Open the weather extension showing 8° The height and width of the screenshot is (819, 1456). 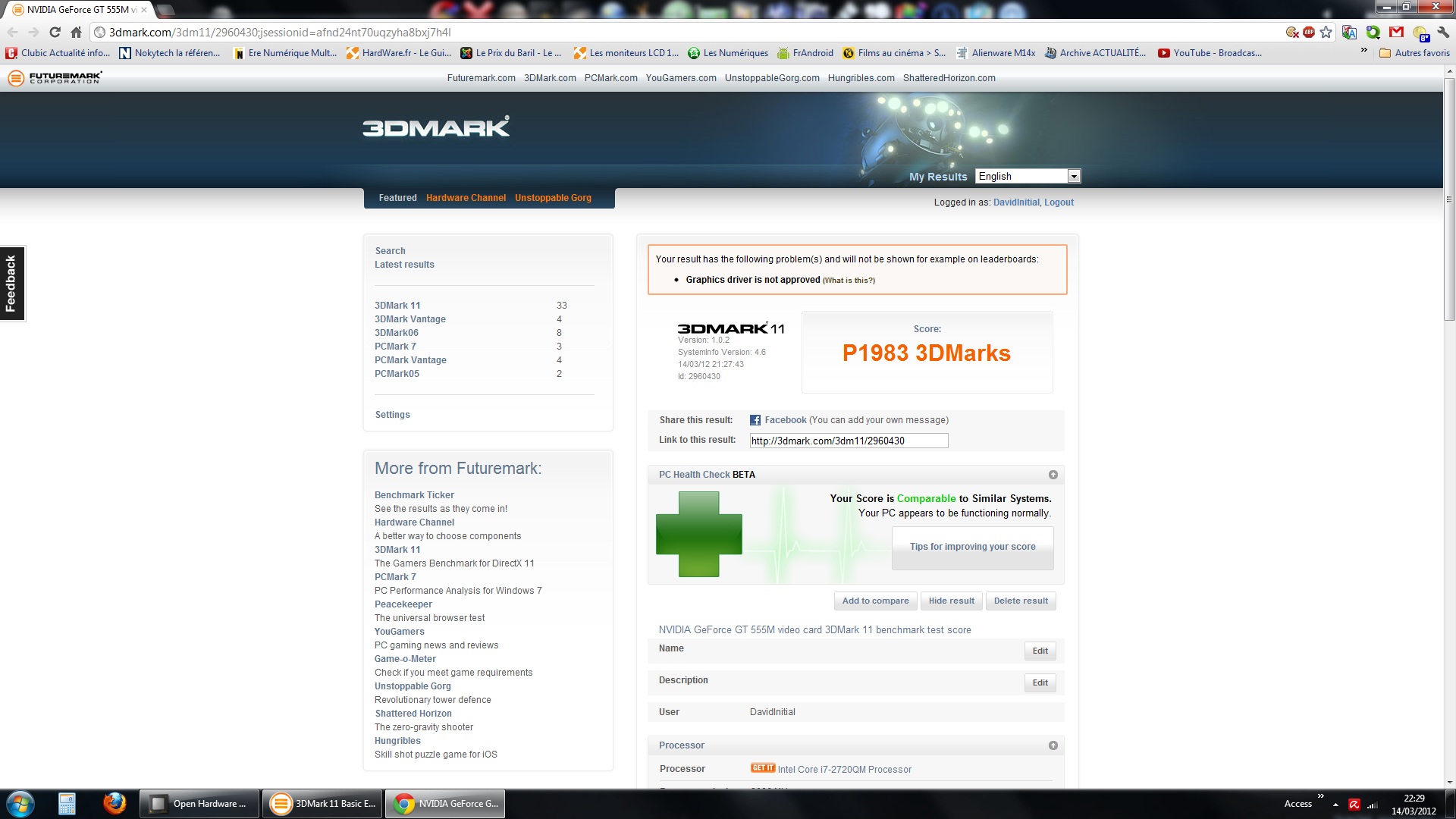point(1420,33)
